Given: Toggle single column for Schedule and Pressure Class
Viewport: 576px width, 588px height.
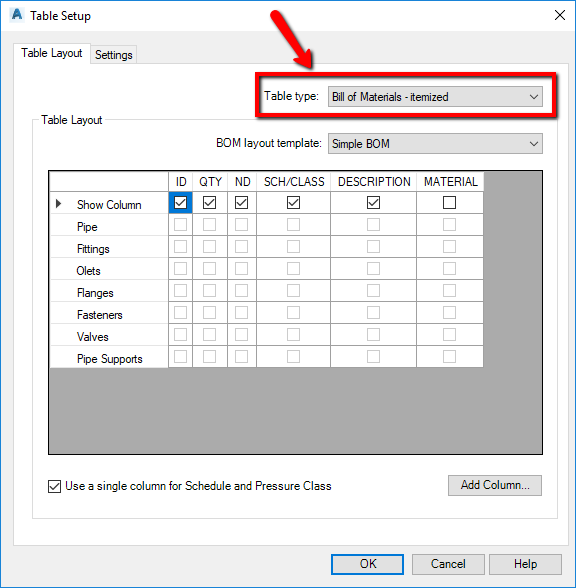Looking at the screenshot, I should click(x=54, y=486).
